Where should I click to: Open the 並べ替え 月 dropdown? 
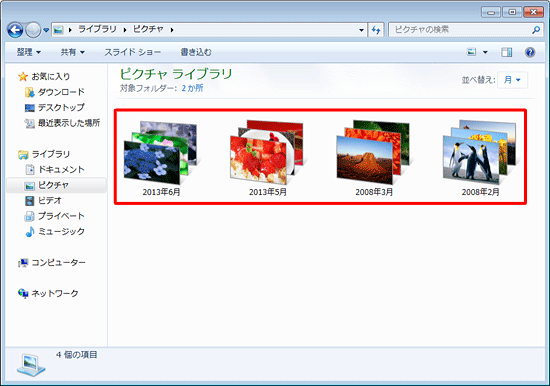pos(512,80)
